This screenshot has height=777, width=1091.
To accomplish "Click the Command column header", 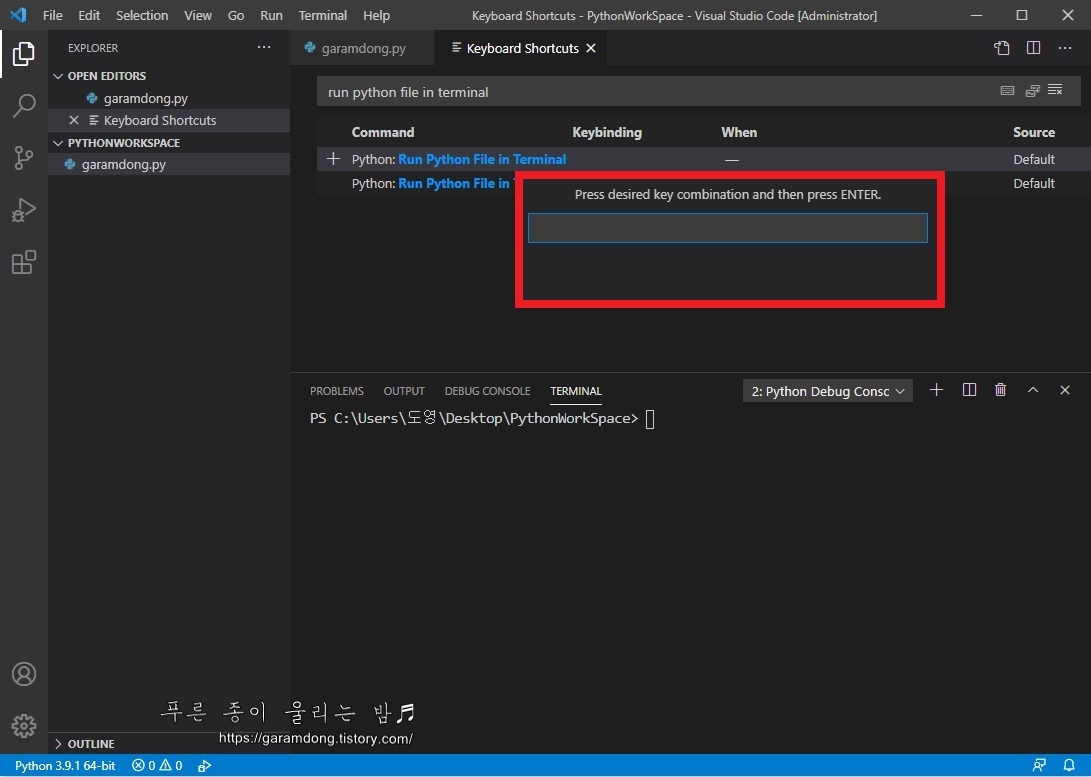I will pyautogui.click(x=383, y=132).
